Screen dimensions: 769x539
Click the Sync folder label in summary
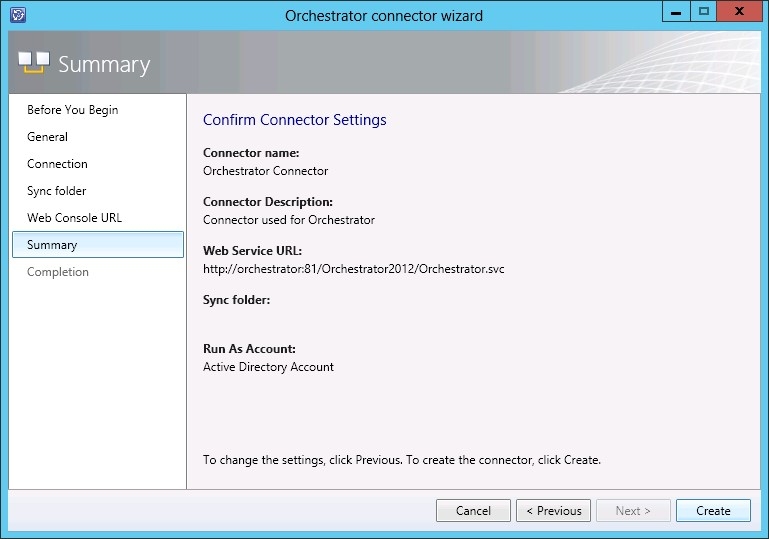[x=236, y=300]
